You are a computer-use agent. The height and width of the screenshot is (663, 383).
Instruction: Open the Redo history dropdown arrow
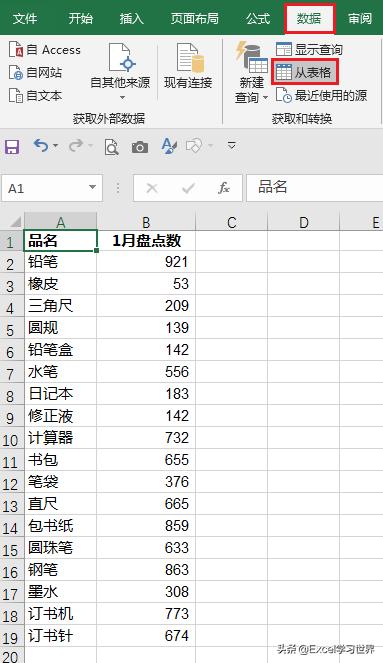[90, 146]
